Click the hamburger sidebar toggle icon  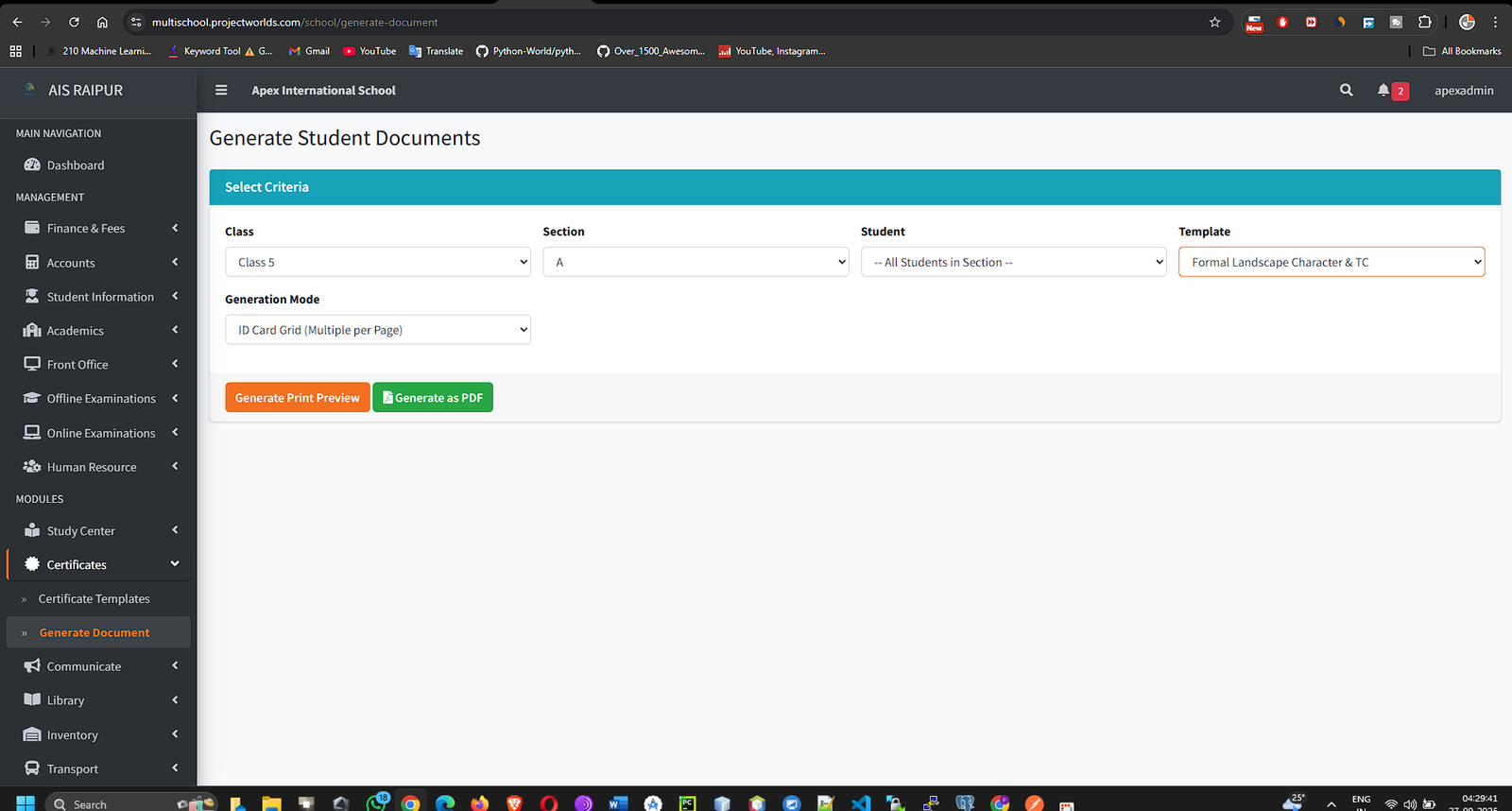221,91
